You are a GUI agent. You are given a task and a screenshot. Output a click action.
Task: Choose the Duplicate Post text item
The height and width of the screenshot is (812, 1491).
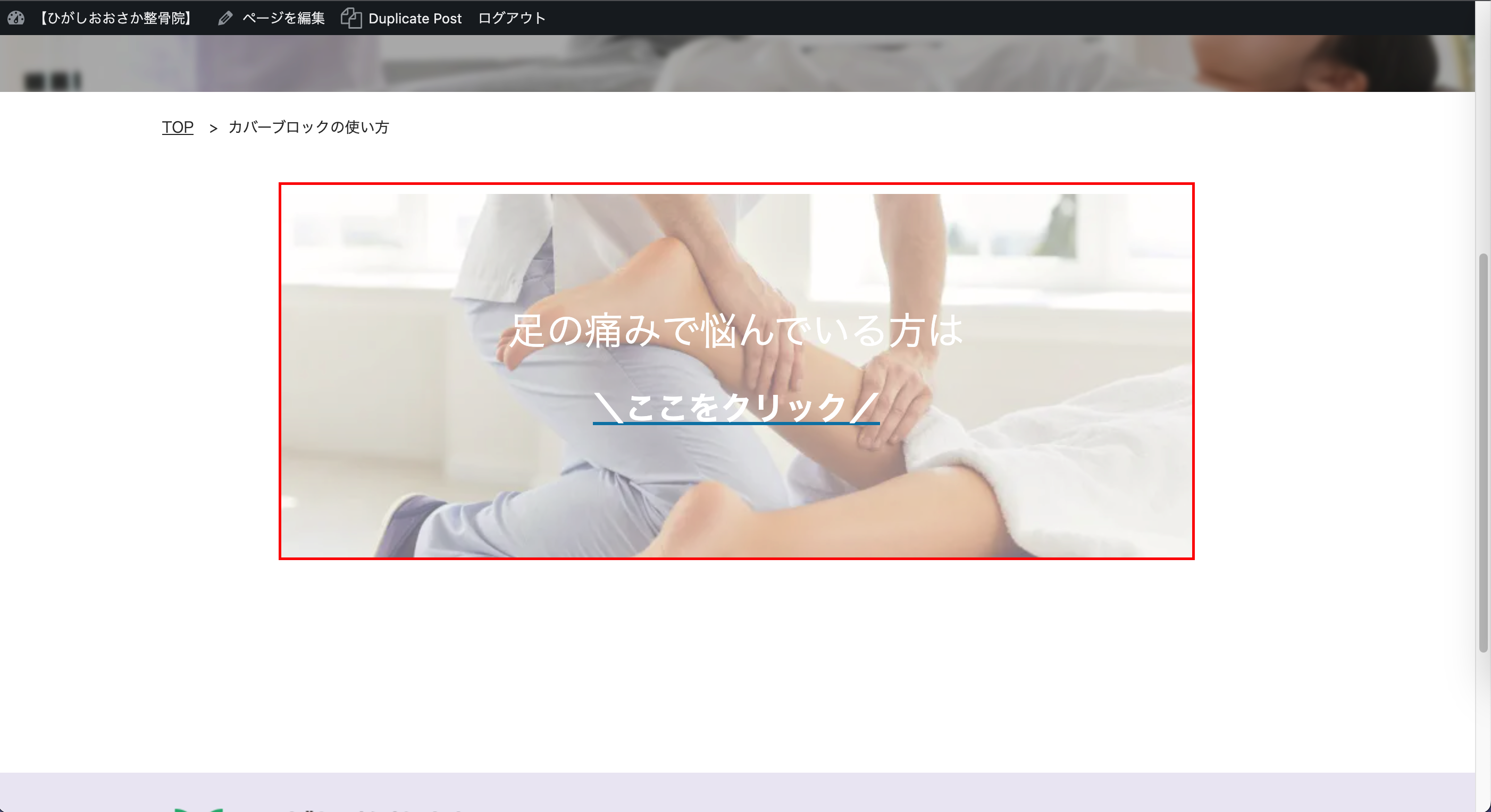click(x=414, y=19)
